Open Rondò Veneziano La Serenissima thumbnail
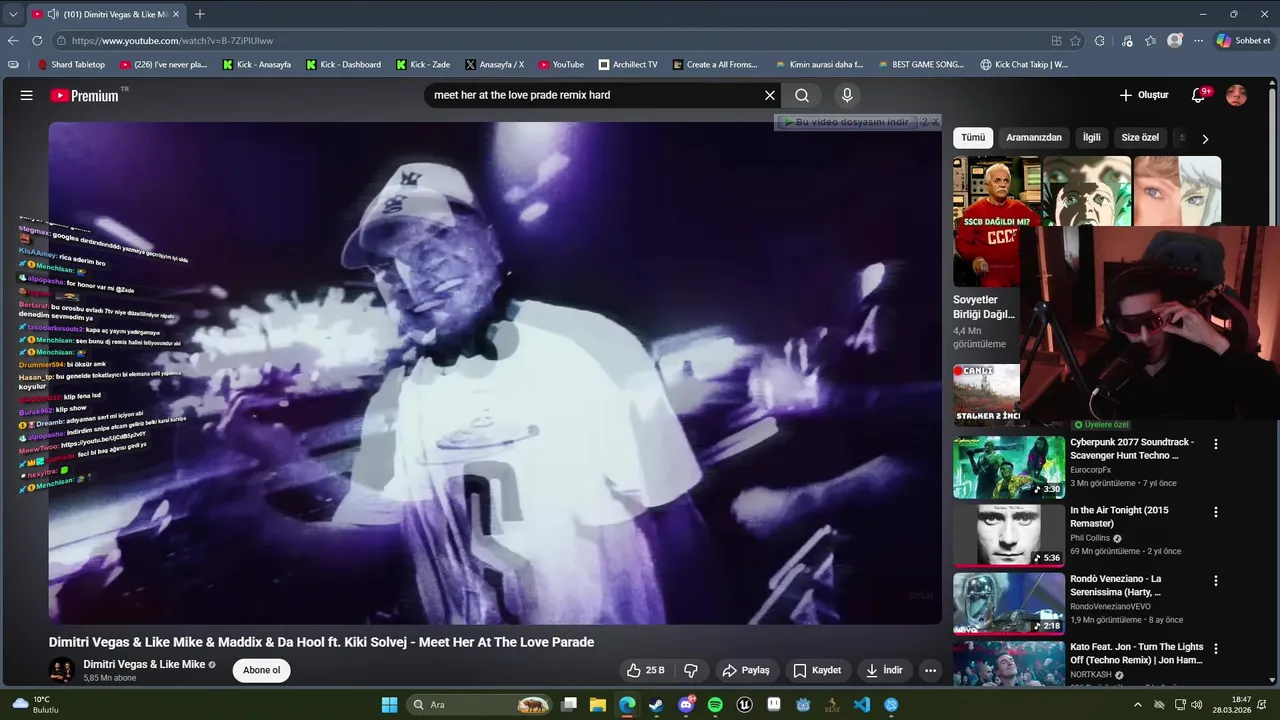This screenshot has height=720, width=1280. (x=1008, y=603)
